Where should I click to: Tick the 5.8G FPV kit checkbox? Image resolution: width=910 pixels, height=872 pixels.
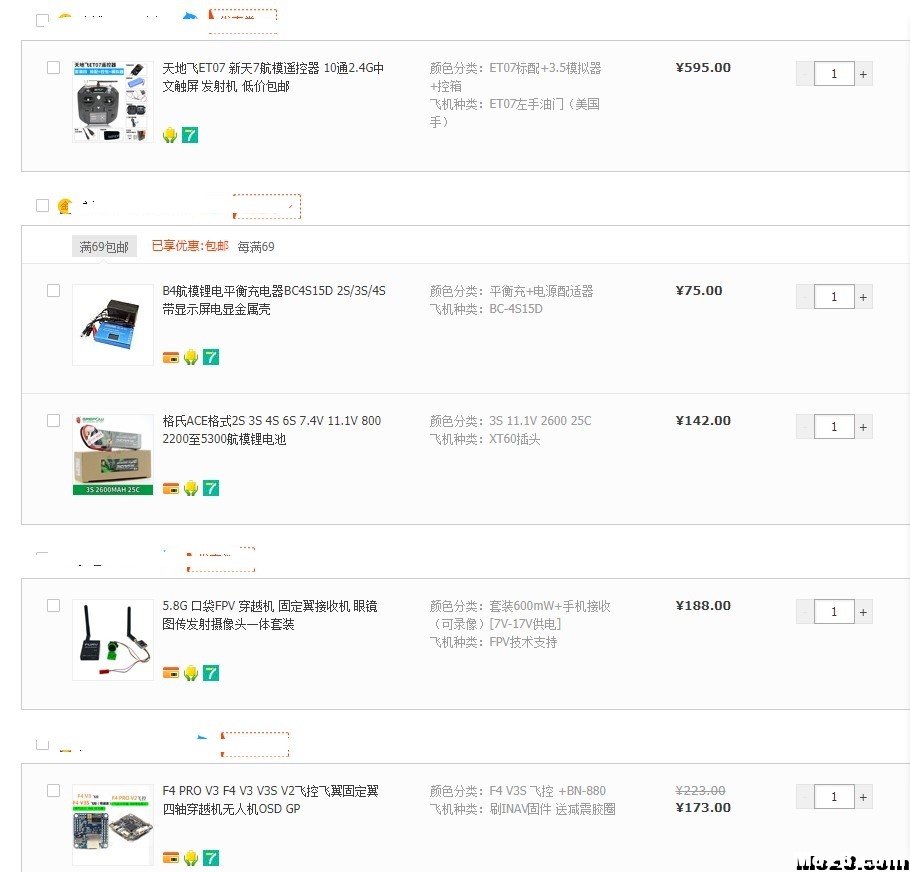click(53, 606)
